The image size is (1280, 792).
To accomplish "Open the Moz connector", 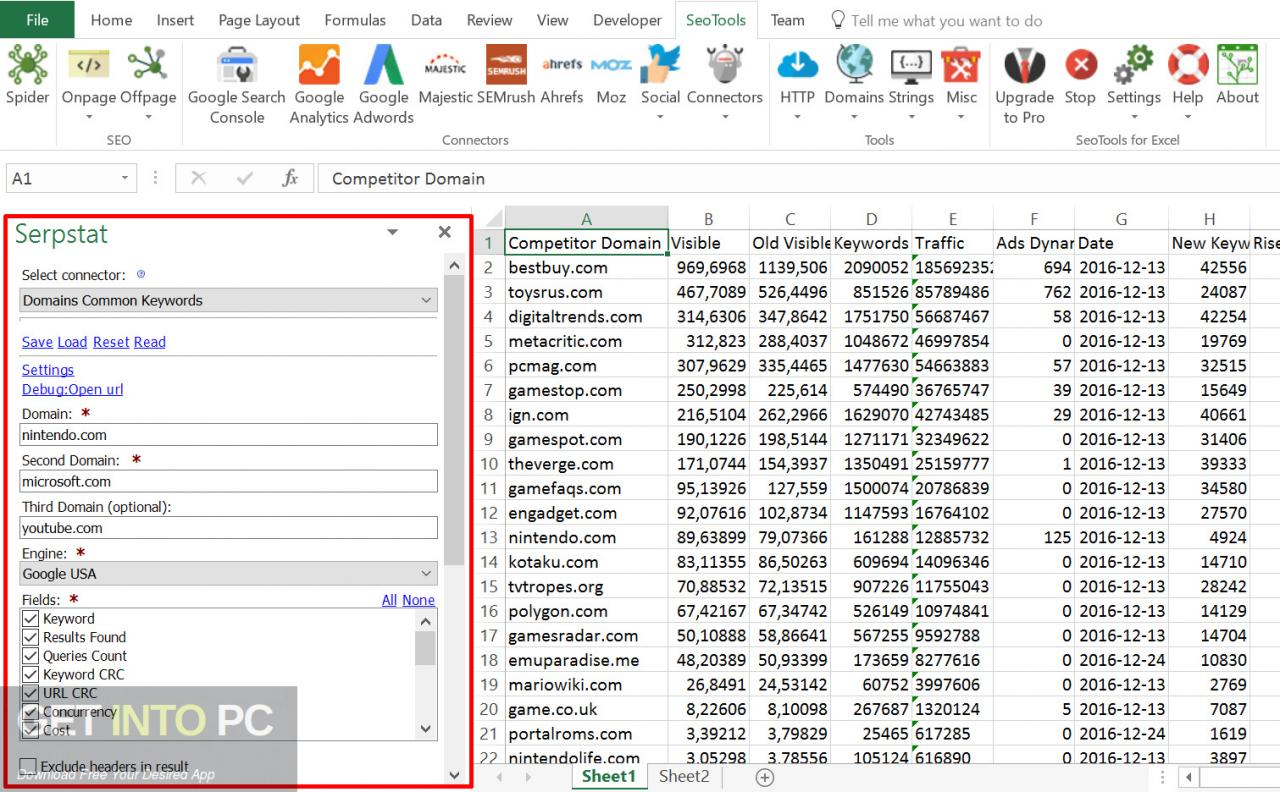I will pyautogui.click(x=611, y=77).
